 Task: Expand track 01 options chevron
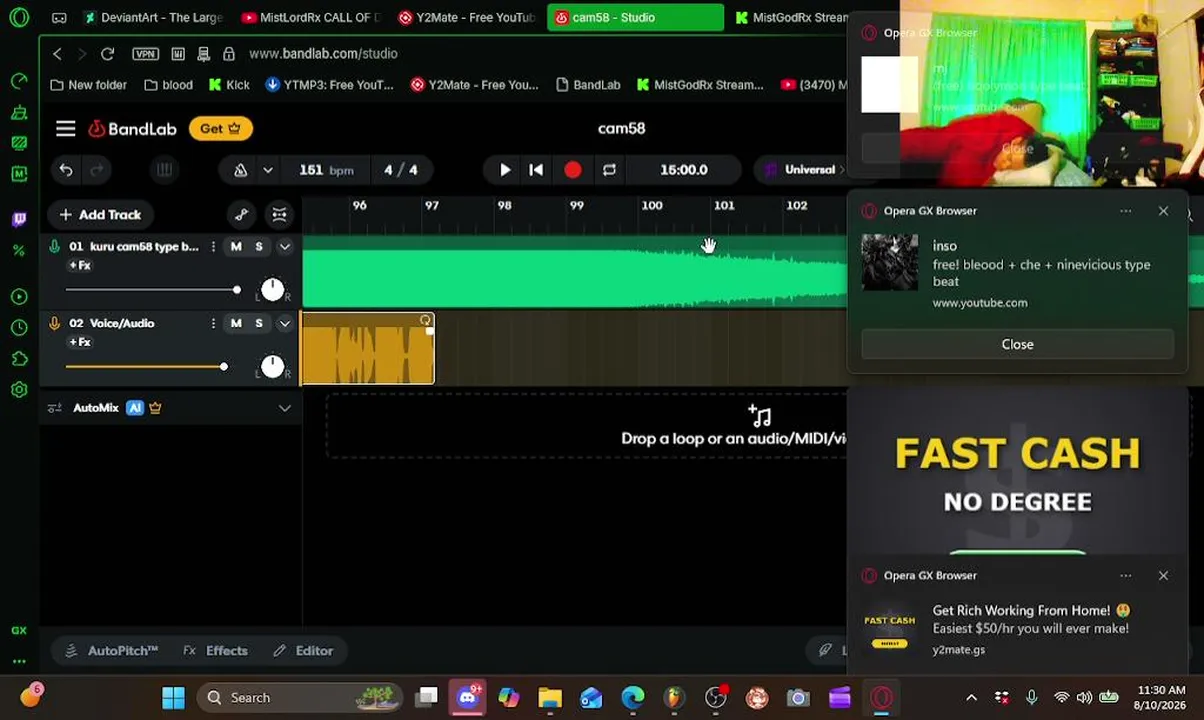(x=285, y=246)
